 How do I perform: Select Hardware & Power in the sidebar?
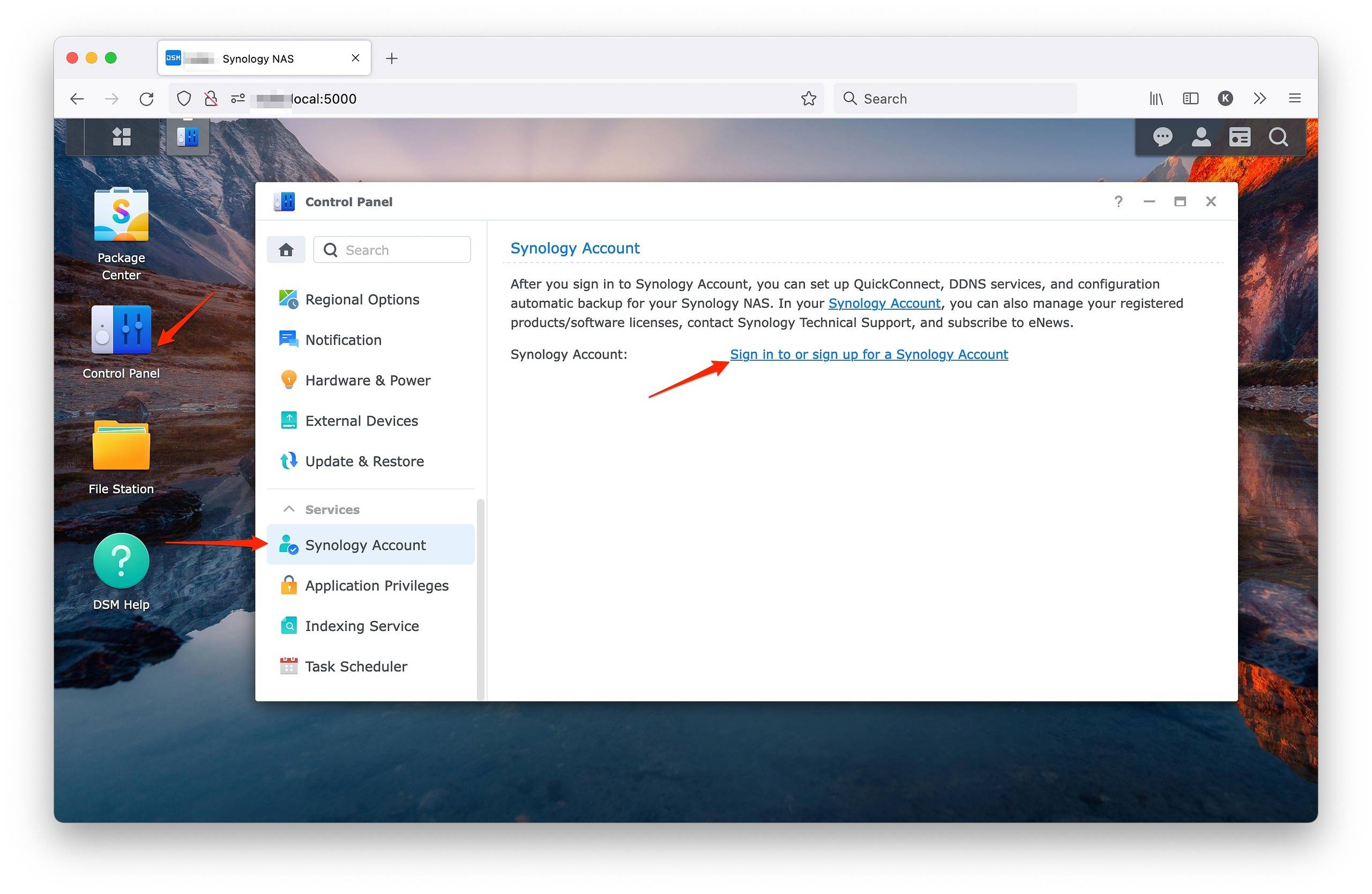pyautogui.click(x=367, y=380)
